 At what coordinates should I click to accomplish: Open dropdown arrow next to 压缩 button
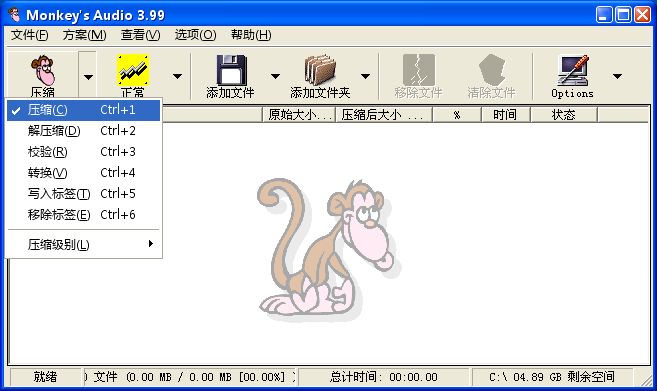click(88, 77)
